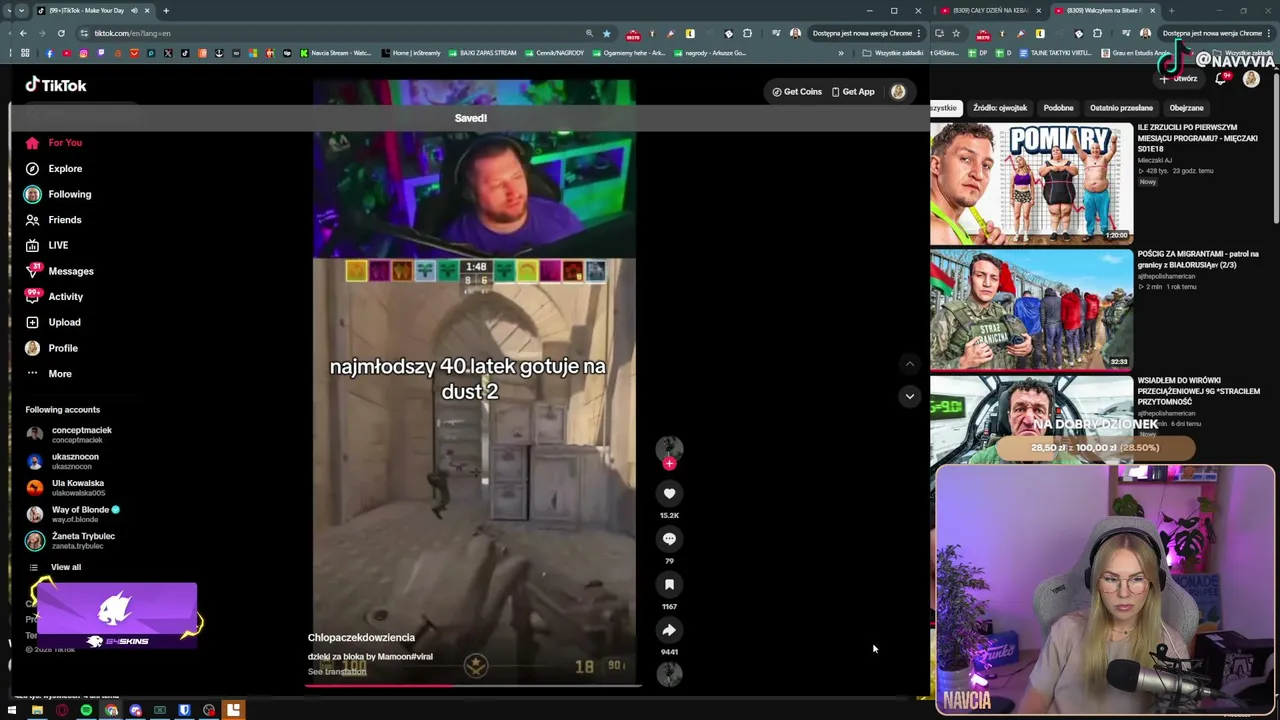This screenshot has width=1280, height=720.
Task: Open Way of Blonde's account
Action: click(73, 514)
